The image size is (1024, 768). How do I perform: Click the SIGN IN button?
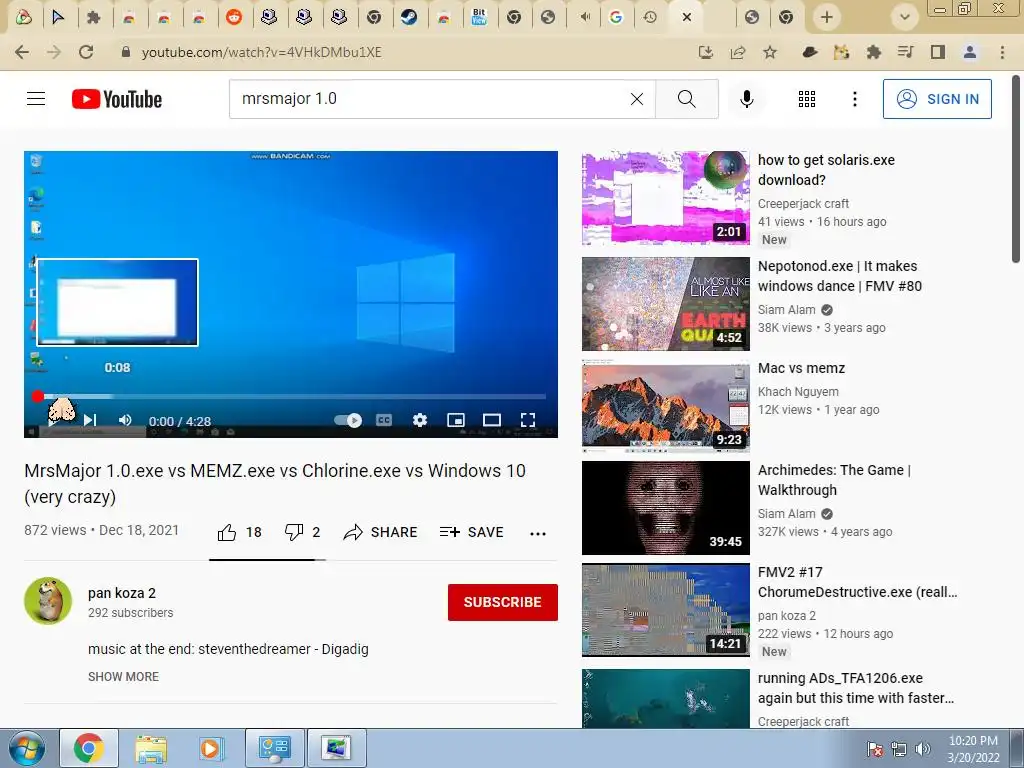point(937,99)
